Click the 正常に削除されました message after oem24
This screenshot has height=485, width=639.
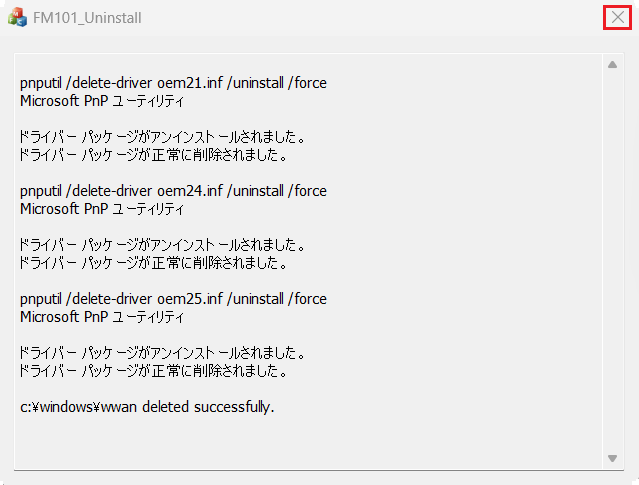coord(153,263)
